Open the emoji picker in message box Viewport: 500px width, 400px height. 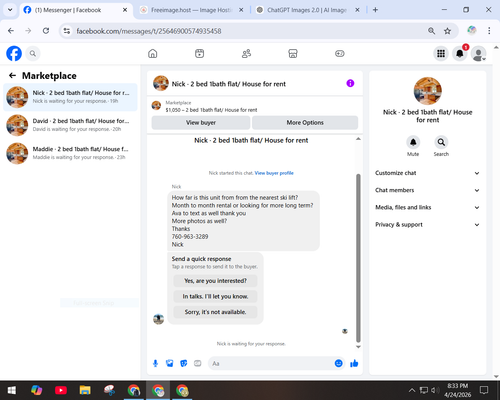338,363
